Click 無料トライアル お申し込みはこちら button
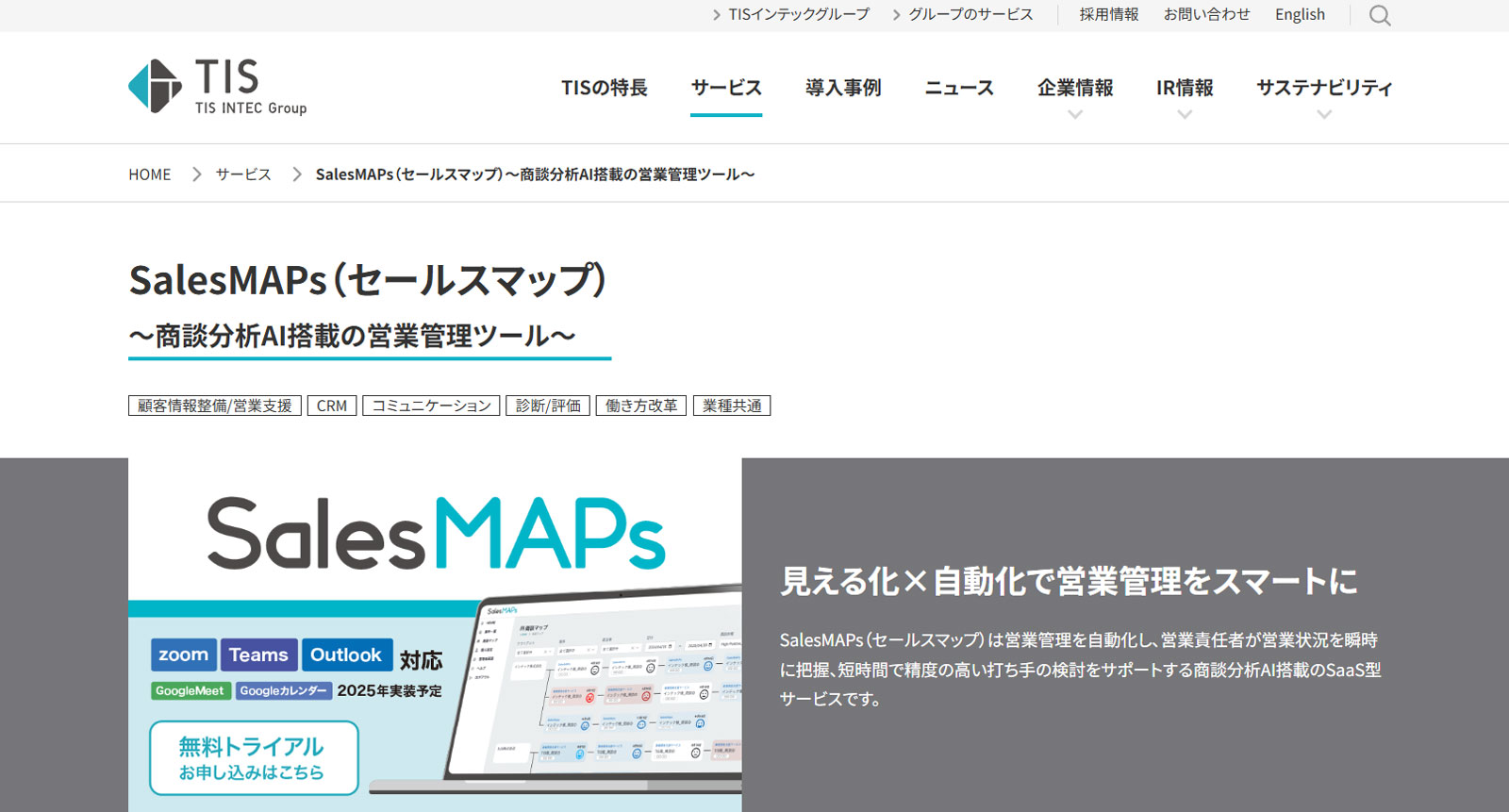The width and height of the screenshot is (1509, 812). click(x=254, y=758)
